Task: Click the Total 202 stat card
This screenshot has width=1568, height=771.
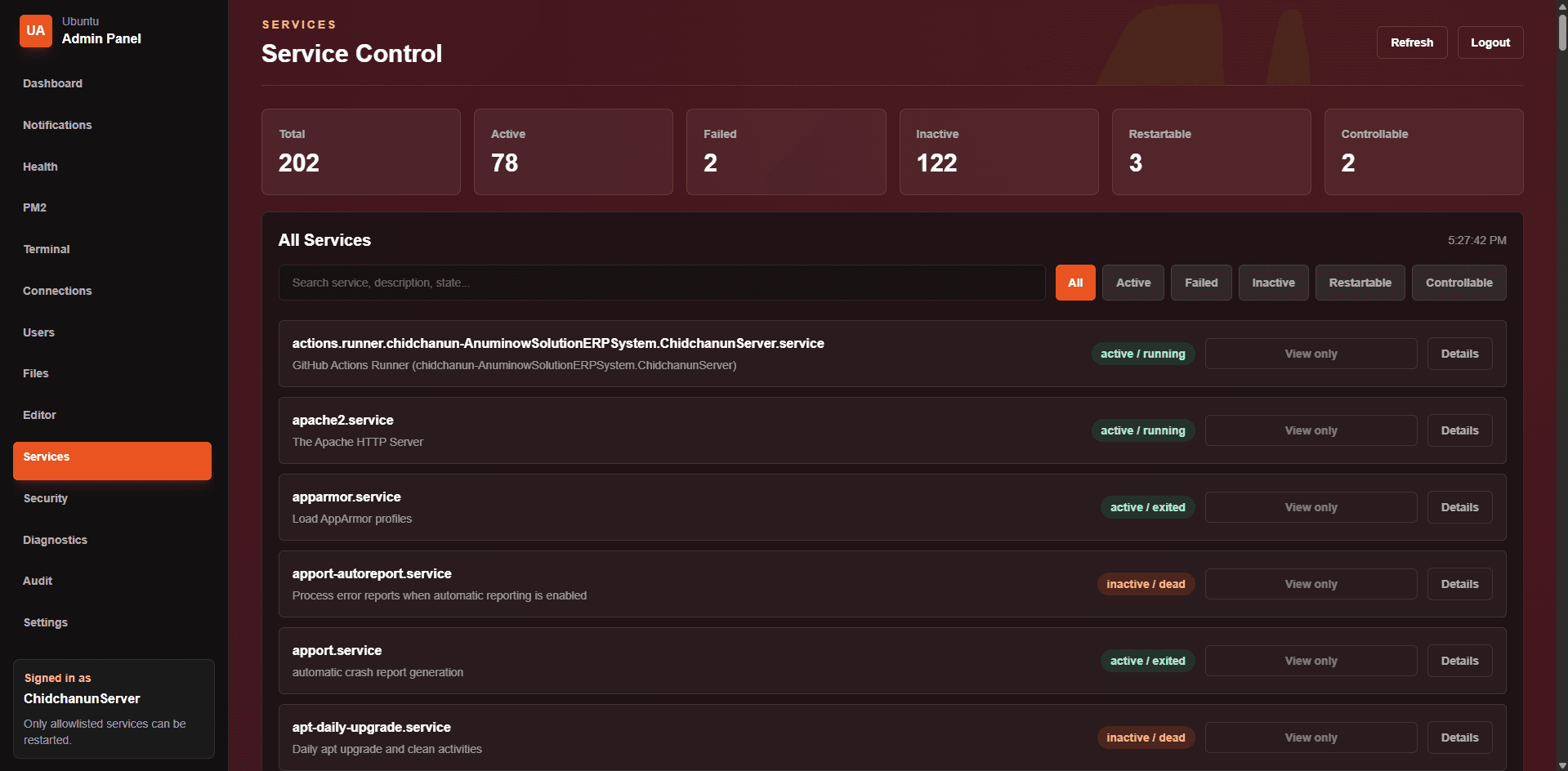Action: [x=361, y=152]
